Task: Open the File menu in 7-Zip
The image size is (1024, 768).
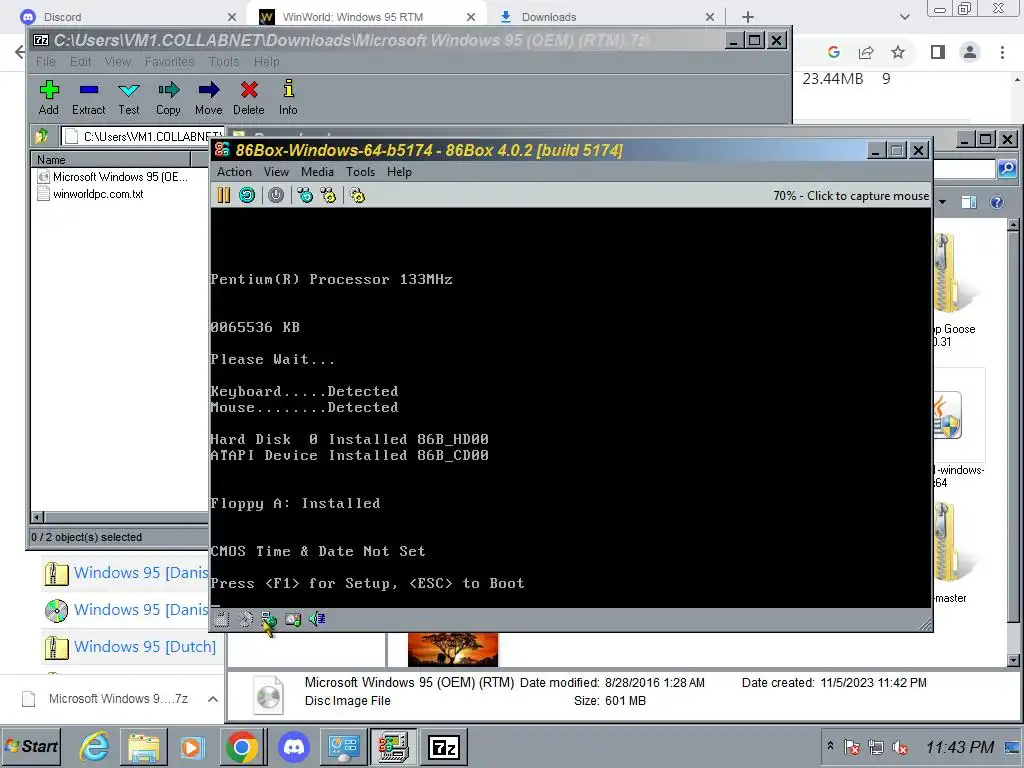Action: [46, 61]
